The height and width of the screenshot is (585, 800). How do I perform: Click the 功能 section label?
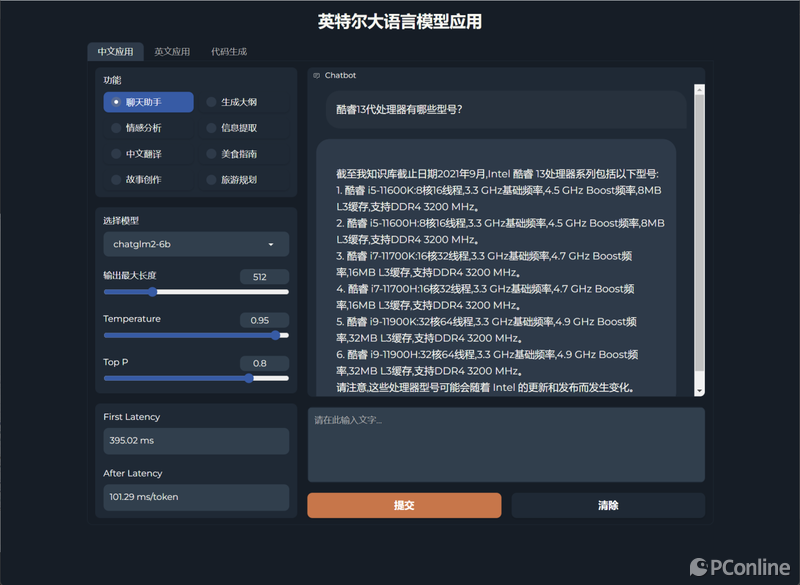pyautogui.click(x=112, y=80)
